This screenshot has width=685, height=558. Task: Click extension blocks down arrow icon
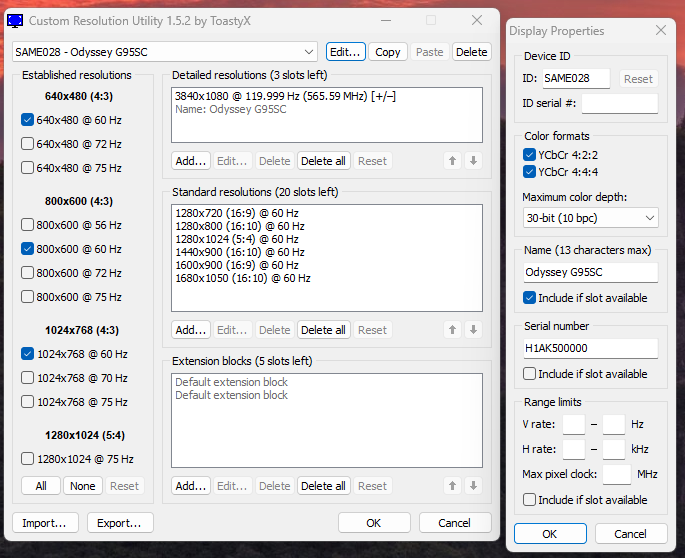coord(473,486)
